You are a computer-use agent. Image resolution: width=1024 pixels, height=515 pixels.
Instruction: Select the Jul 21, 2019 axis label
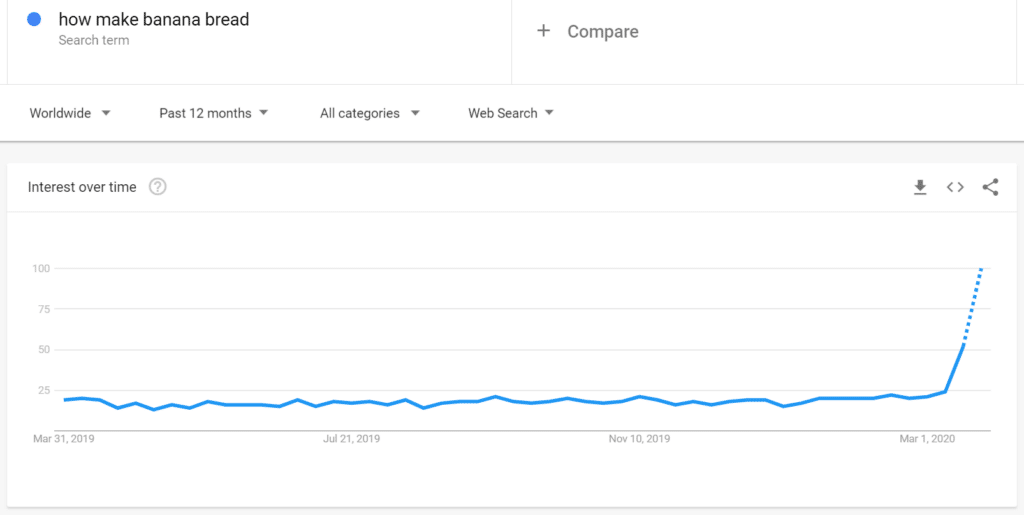[x=351, y=439]
